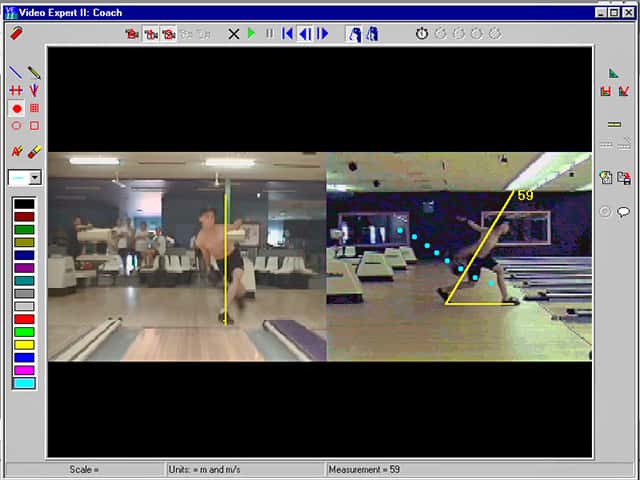Open the speech bubble comment tool
The image size is (640, 480).
623,211
